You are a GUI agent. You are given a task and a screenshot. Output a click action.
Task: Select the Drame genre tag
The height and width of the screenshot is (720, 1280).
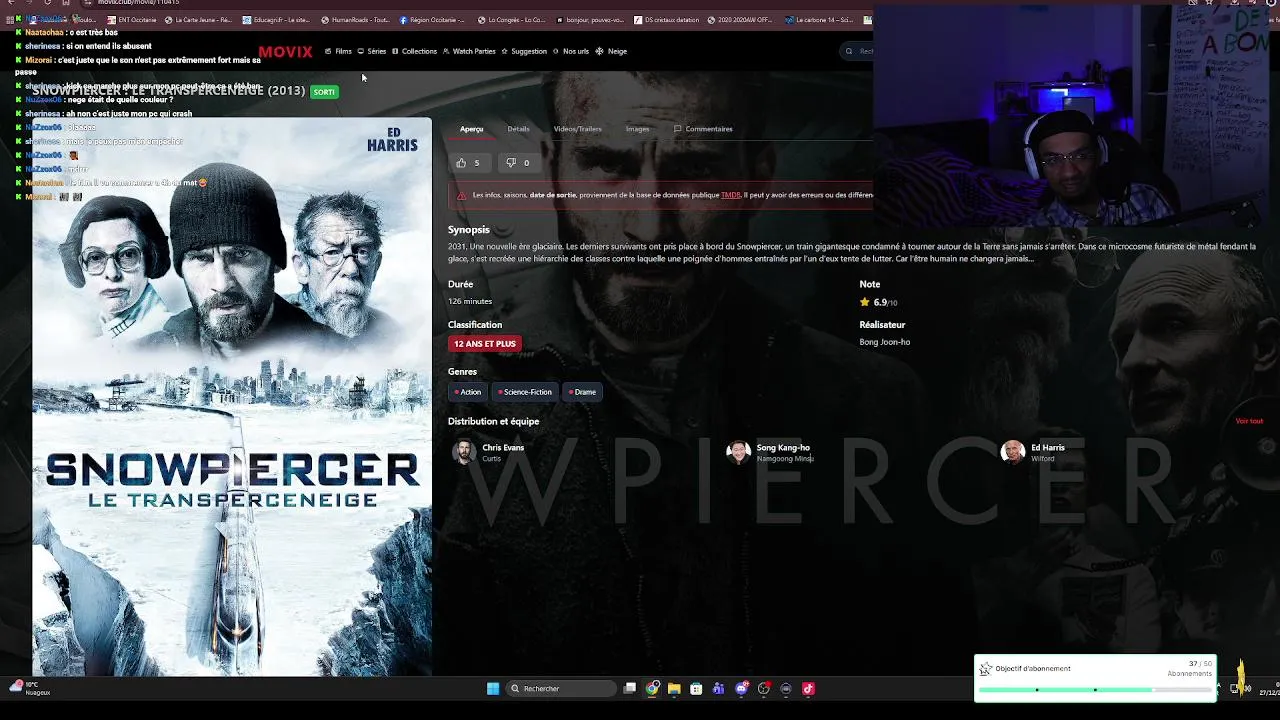click(582, 392)
